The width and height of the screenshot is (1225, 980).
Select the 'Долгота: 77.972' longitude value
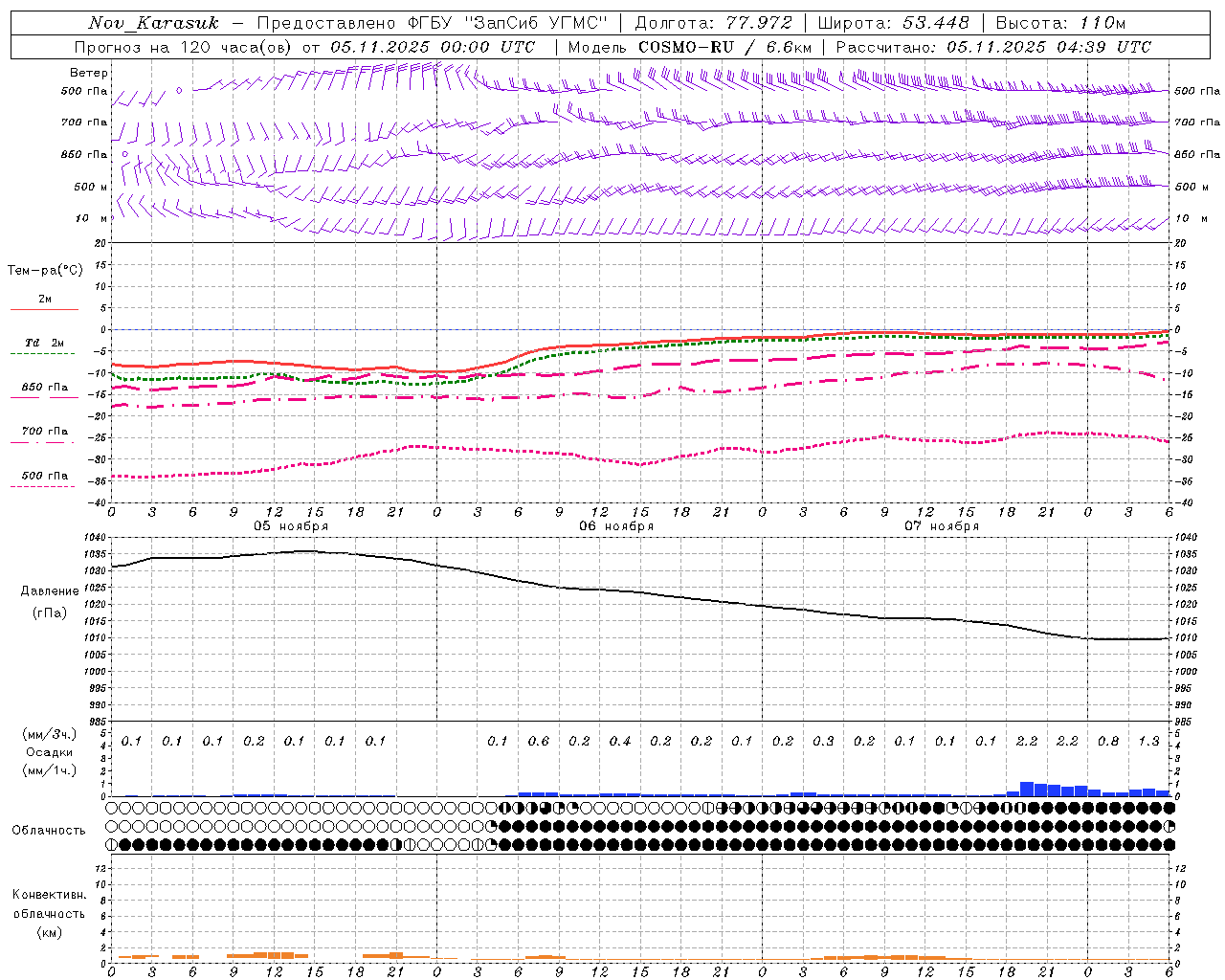pos(714,22)
